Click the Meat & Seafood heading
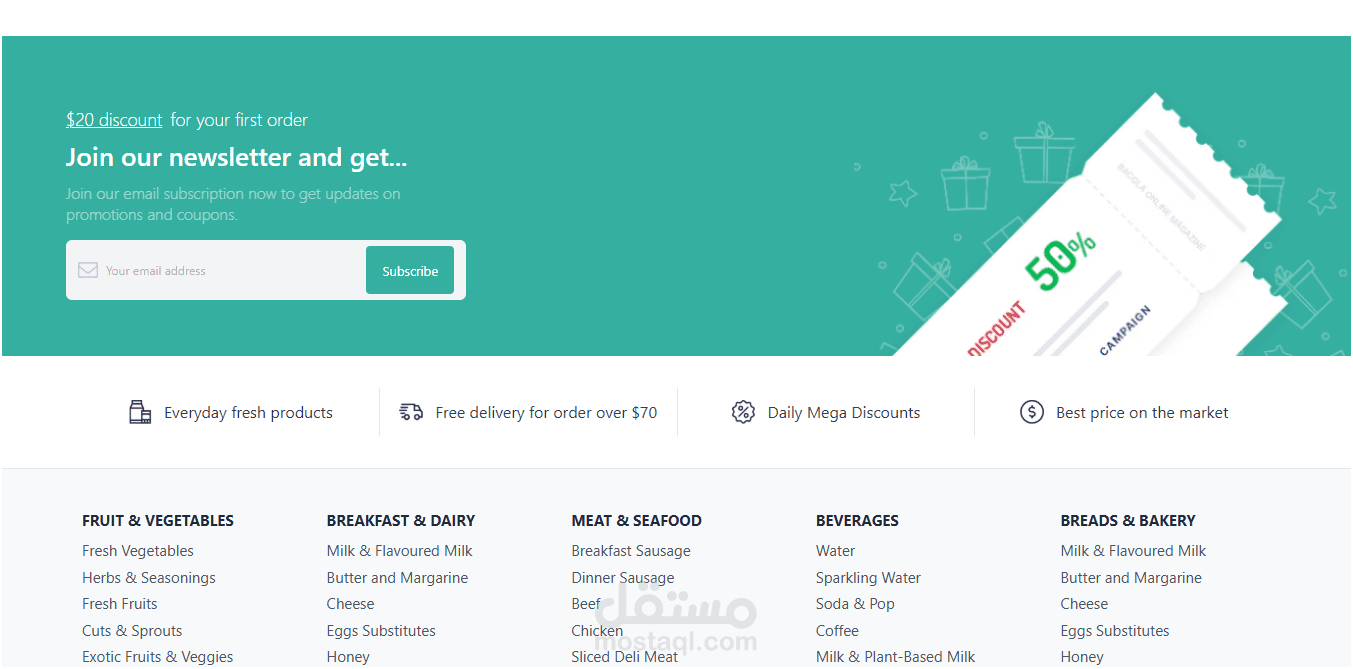 (x=637, y=521)
